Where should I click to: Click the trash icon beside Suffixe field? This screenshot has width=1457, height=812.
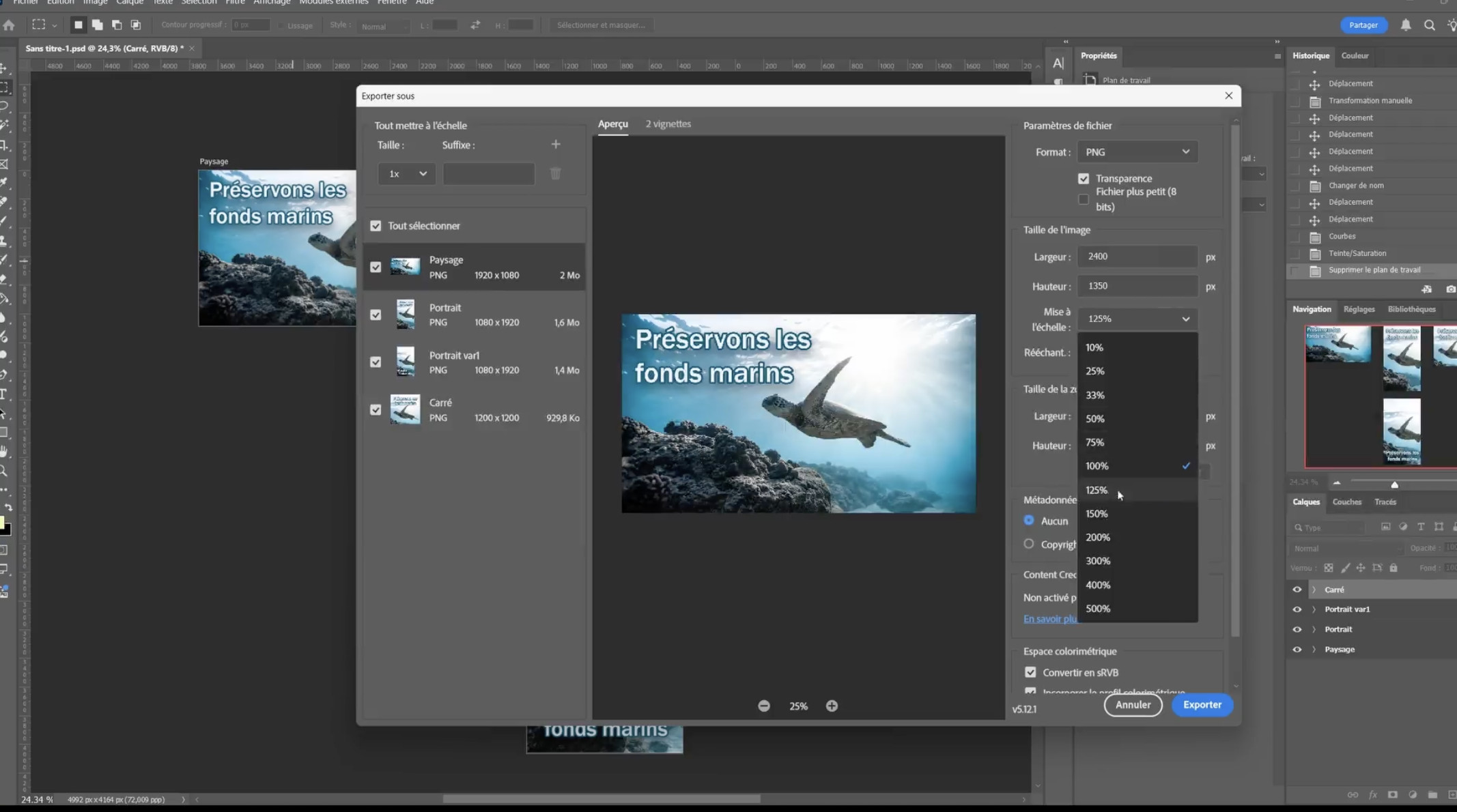coord(556,174)
